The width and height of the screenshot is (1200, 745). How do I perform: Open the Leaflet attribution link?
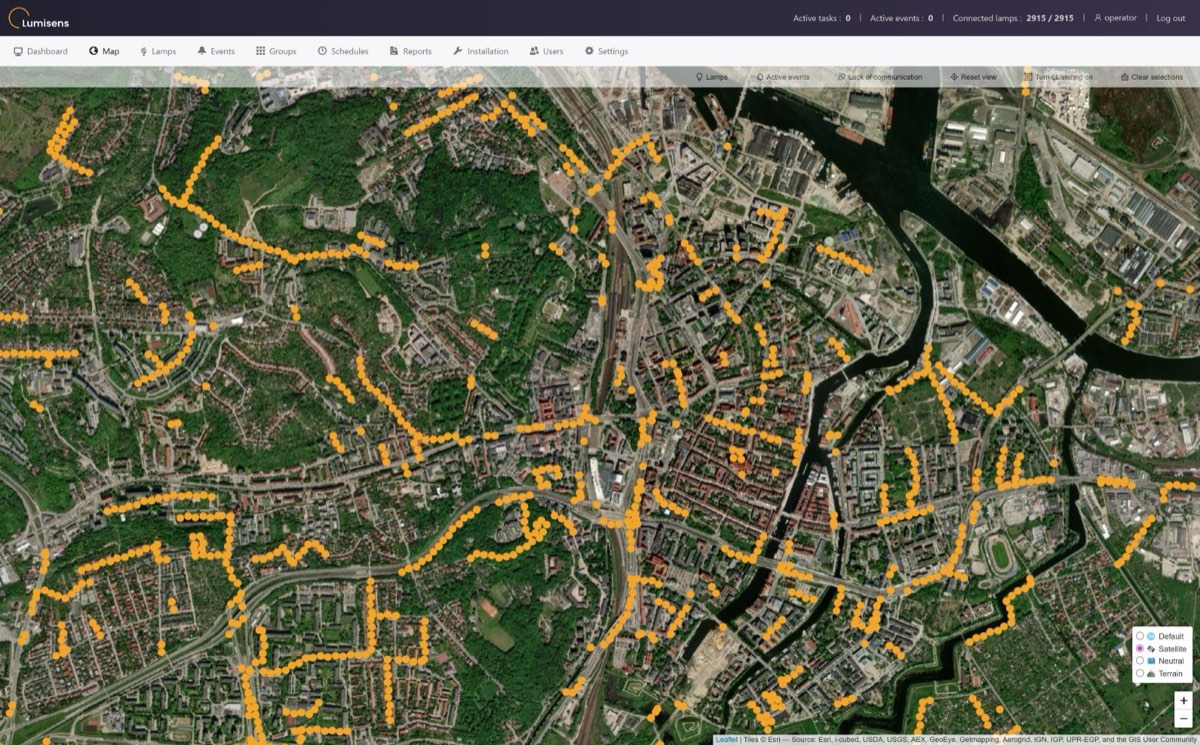(726, 740)
